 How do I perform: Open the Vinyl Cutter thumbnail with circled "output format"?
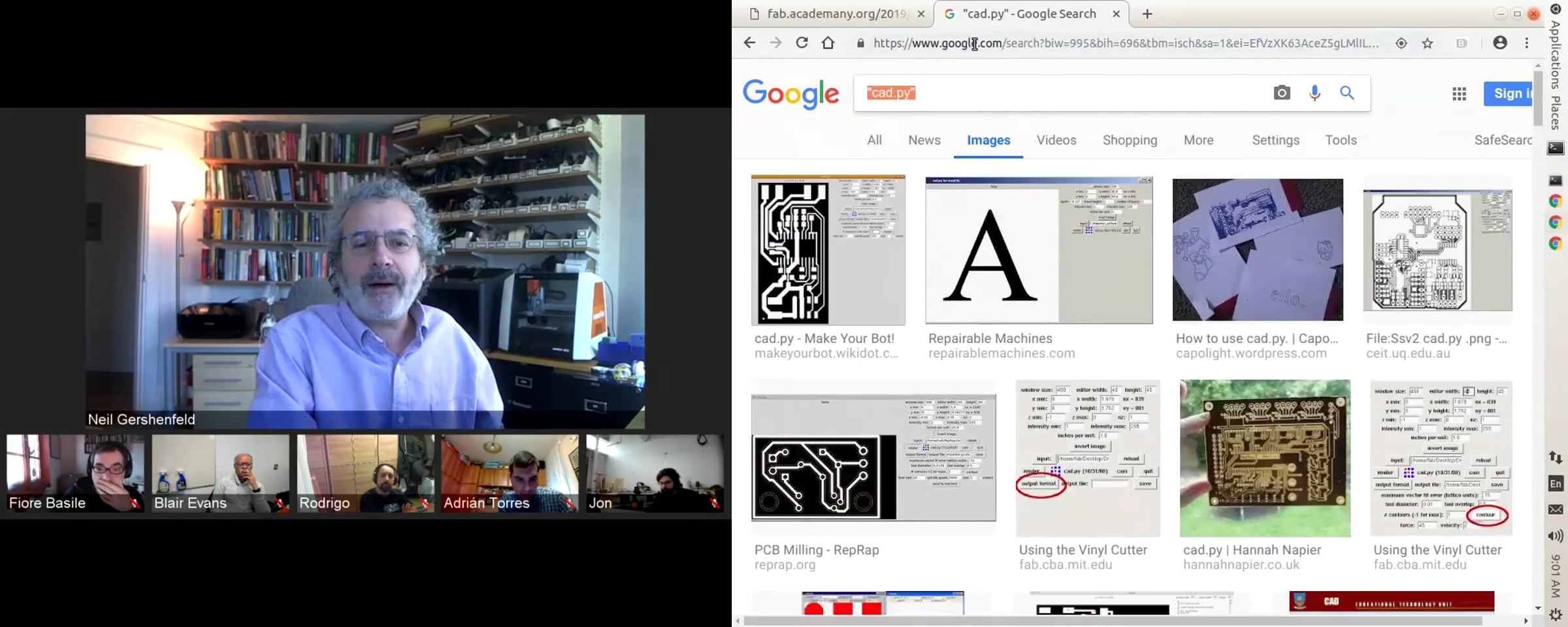(x=1088, y=458)
